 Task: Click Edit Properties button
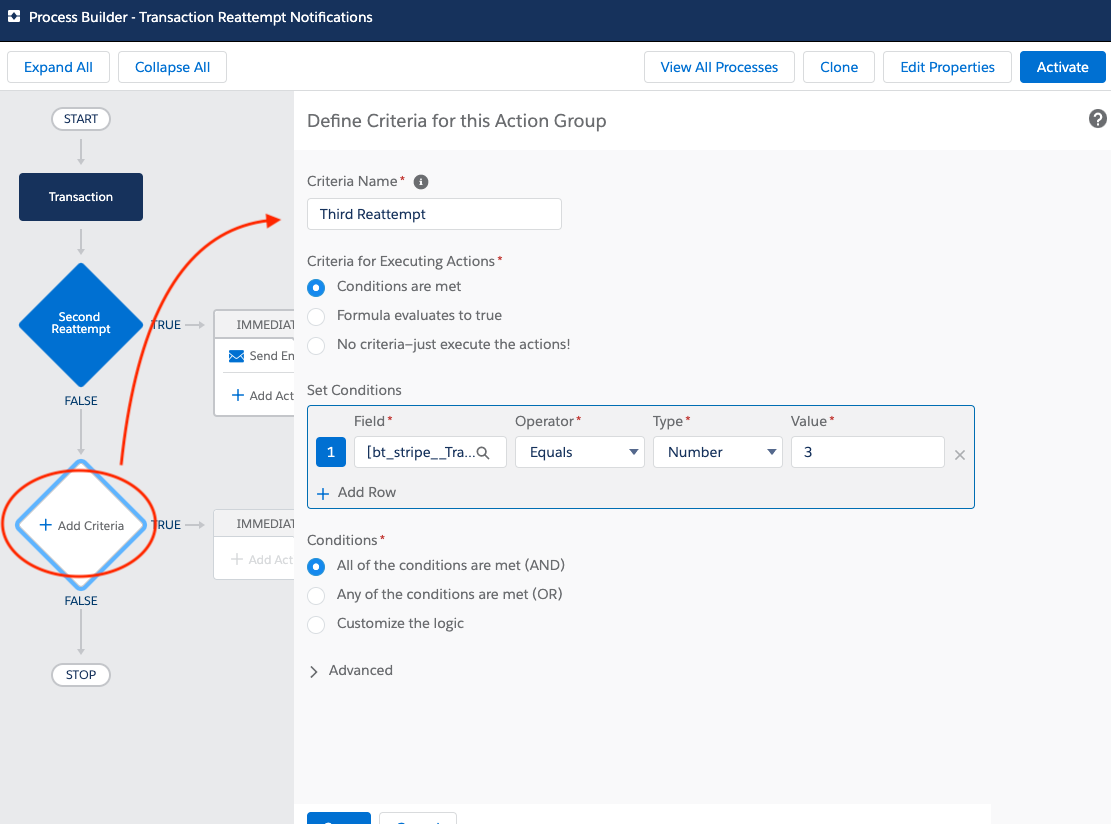(947, 67)
